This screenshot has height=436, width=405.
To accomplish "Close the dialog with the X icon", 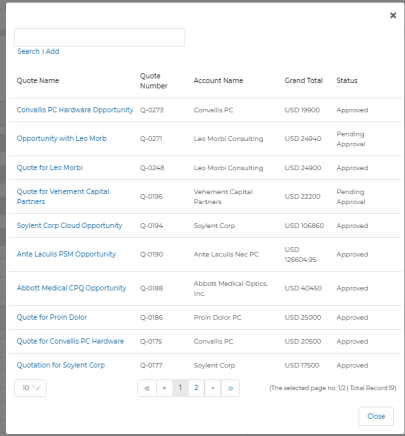I will click(x=393, y=15).
